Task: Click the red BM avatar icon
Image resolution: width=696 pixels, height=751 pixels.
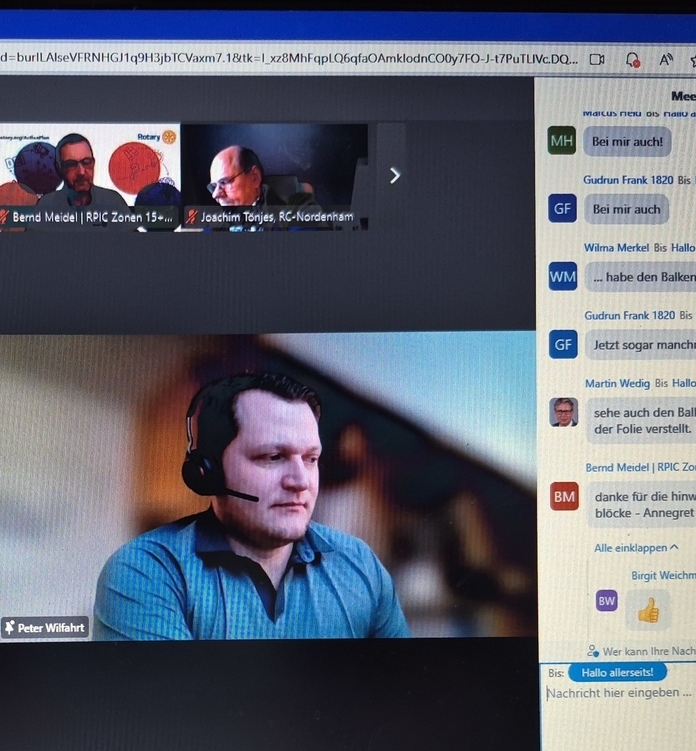Action: (x=564, y=495)
